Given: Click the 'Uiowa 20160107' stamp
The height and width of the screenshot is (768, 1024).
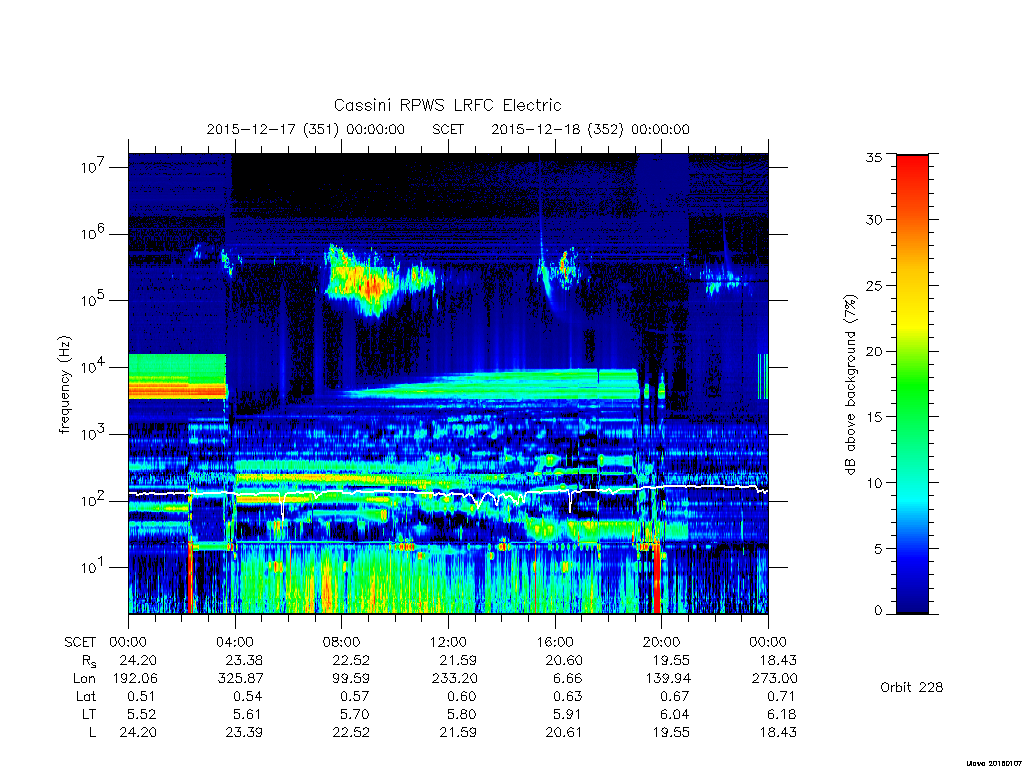Looking at the screenshot, I should pos(993,763).
